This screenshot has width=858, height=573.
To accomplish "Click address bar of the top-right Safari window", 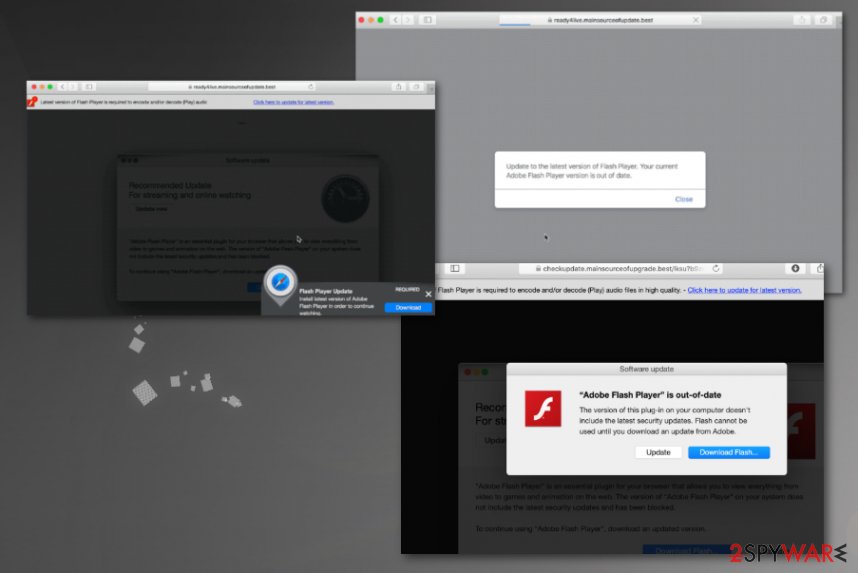I will pos(600,20).
